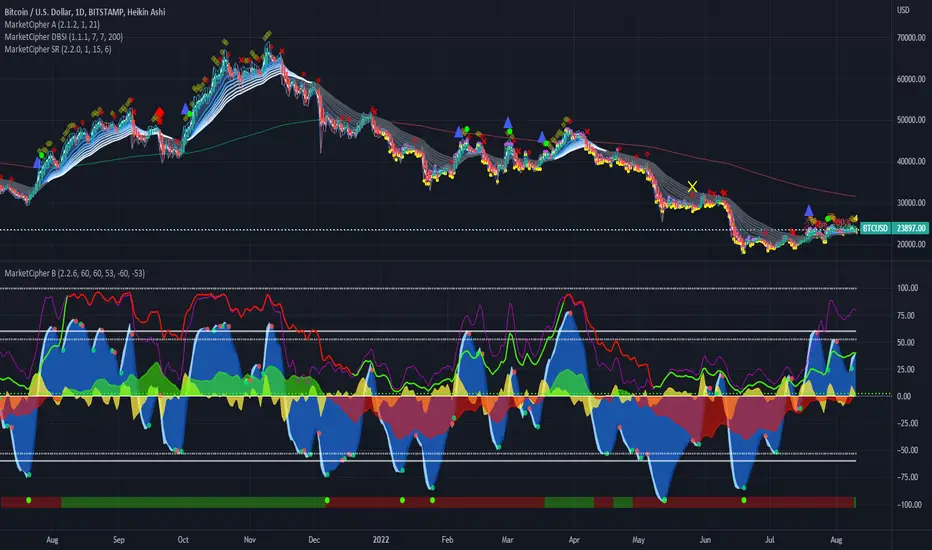Click the Oct label on the time axis

coord(183,540)
